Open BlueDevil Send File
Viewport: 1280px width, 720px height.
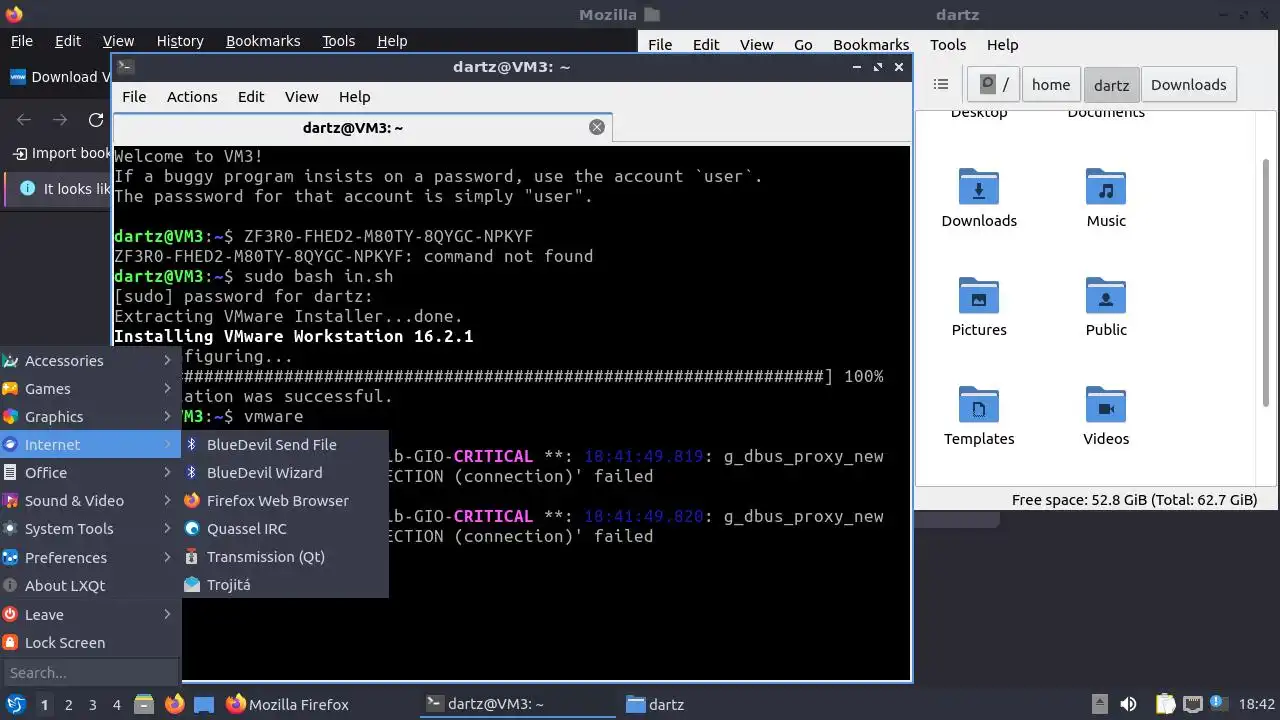(x=285, y=445)
